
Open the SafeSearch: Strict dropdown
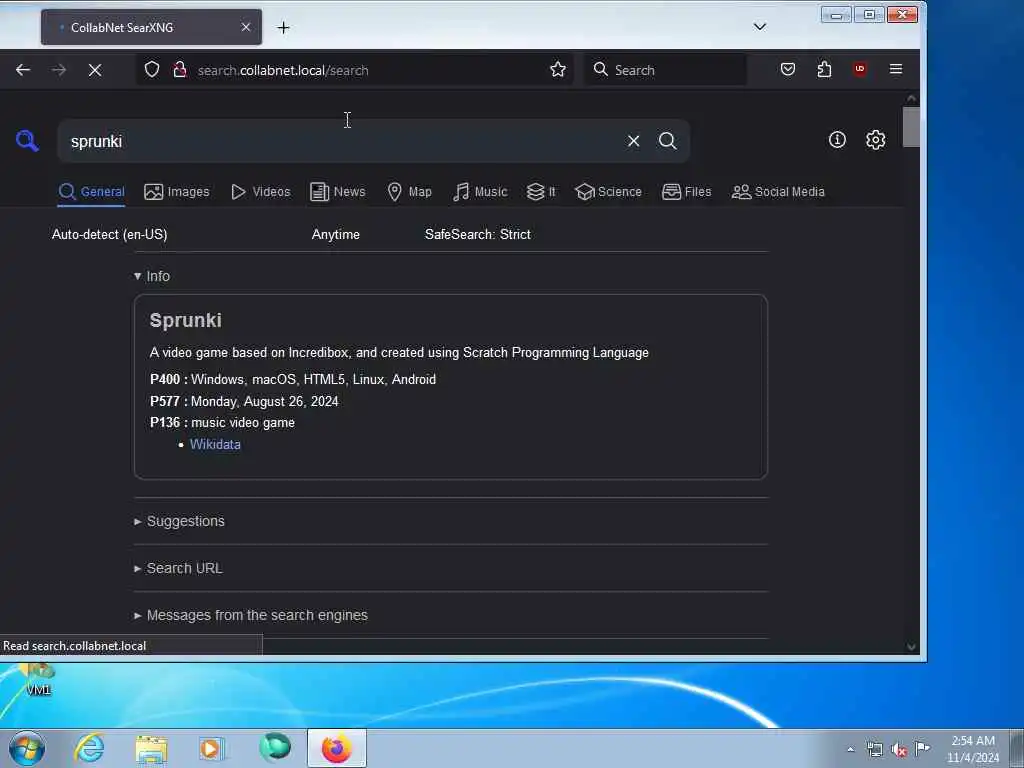[477, 234]
